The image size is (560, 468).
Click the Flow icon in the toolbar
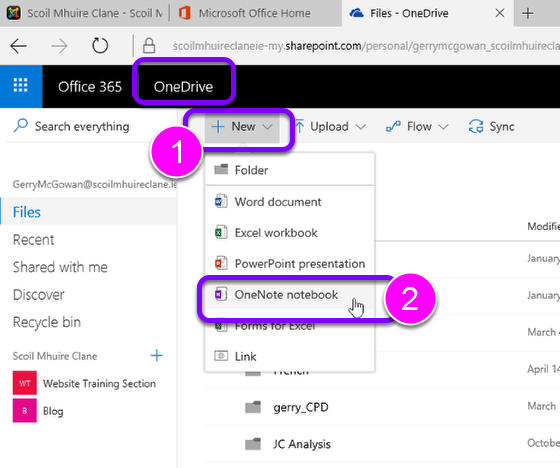393,126
